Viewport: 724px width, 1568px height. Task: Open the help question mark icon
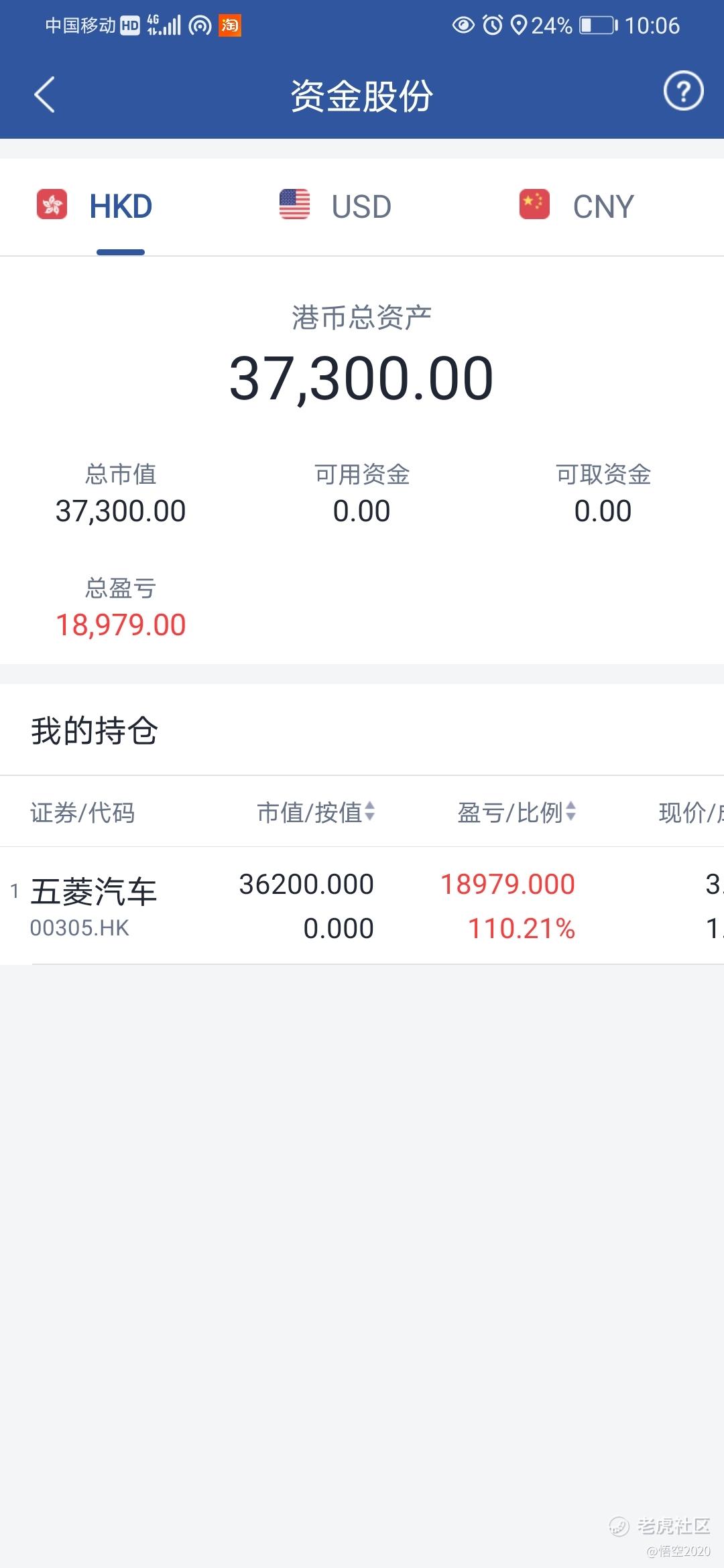[683, 91]
